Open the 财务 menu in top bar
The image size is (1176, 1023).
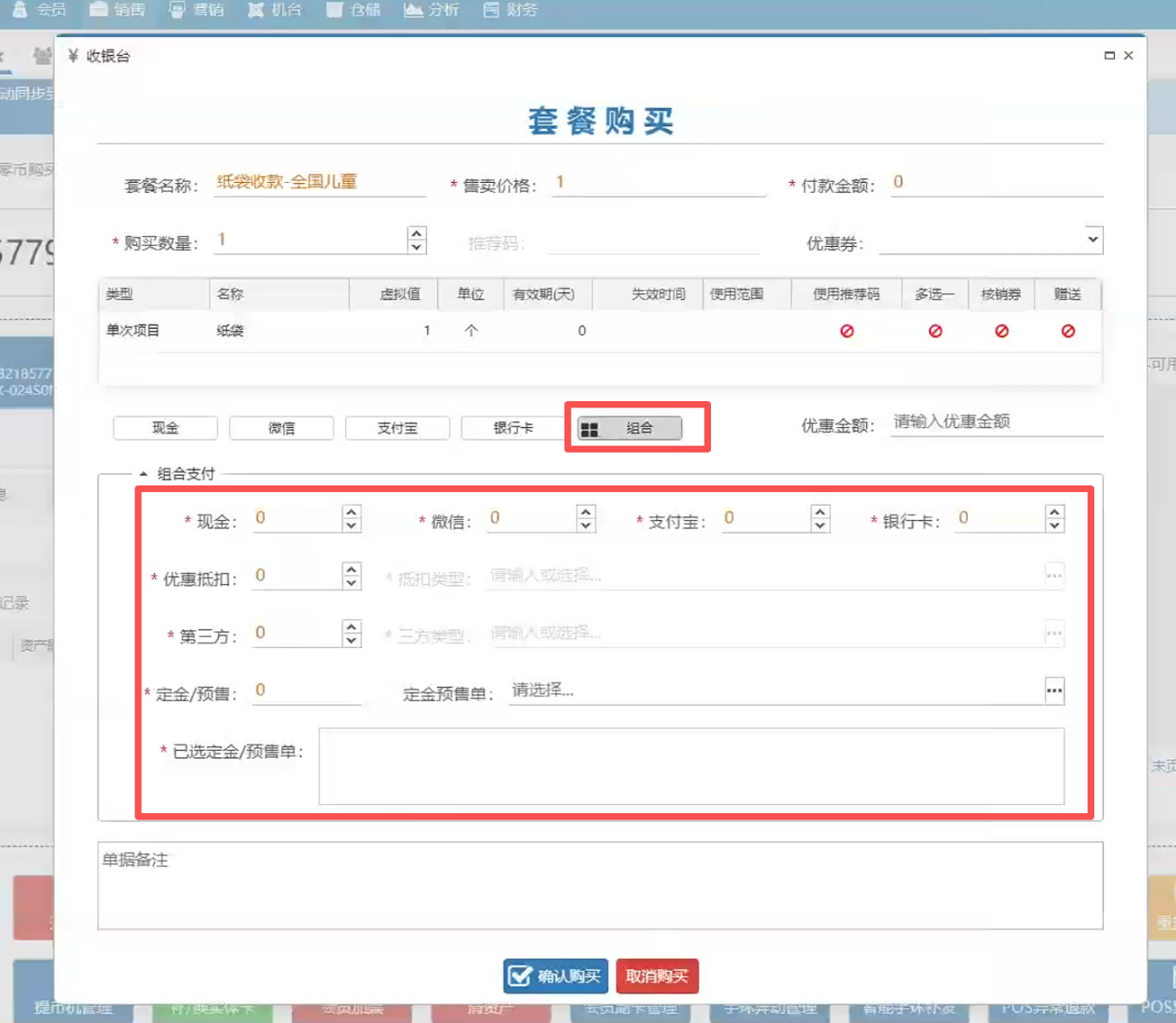point(510,10)
